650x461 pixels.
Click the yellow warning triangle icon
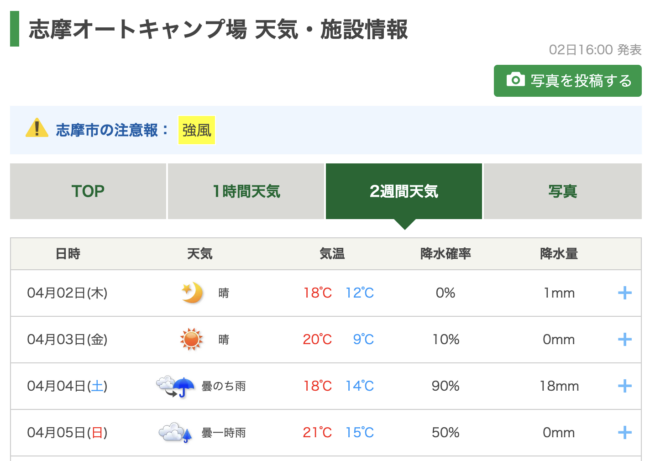point(37,128)
